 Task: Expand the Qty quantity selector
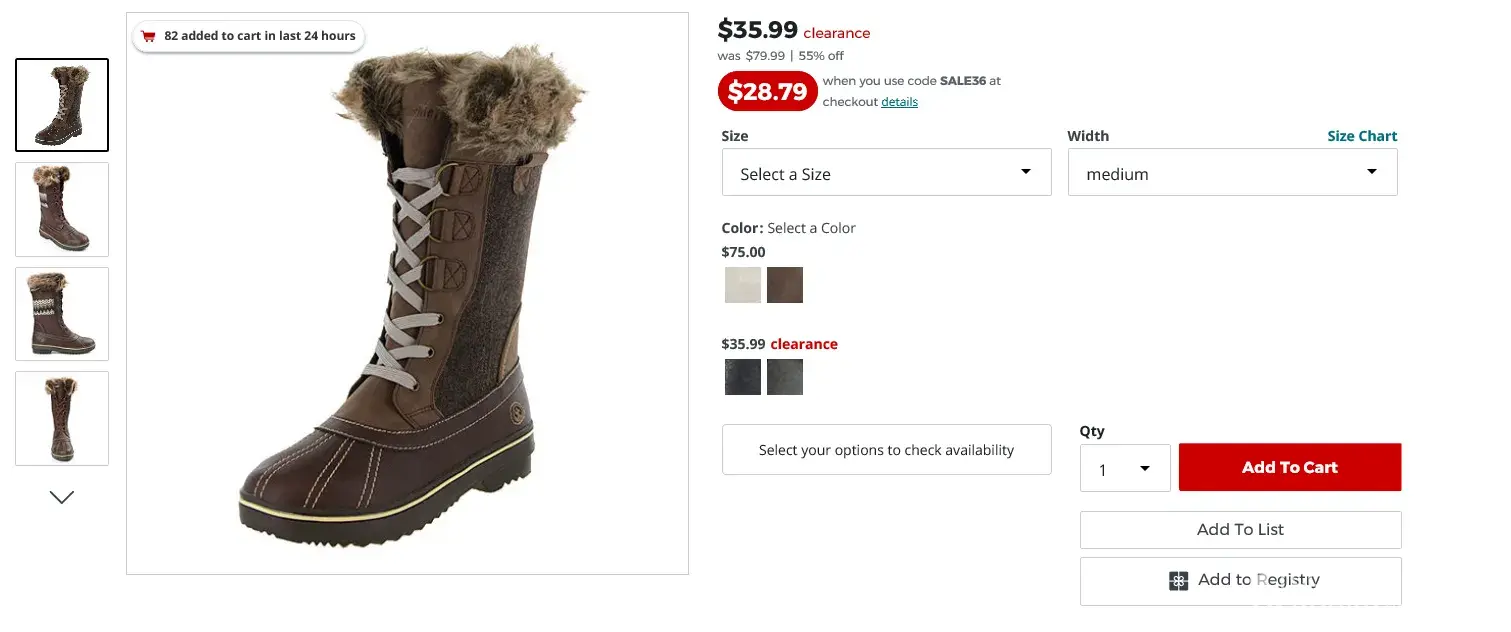tap(1125, 468)
